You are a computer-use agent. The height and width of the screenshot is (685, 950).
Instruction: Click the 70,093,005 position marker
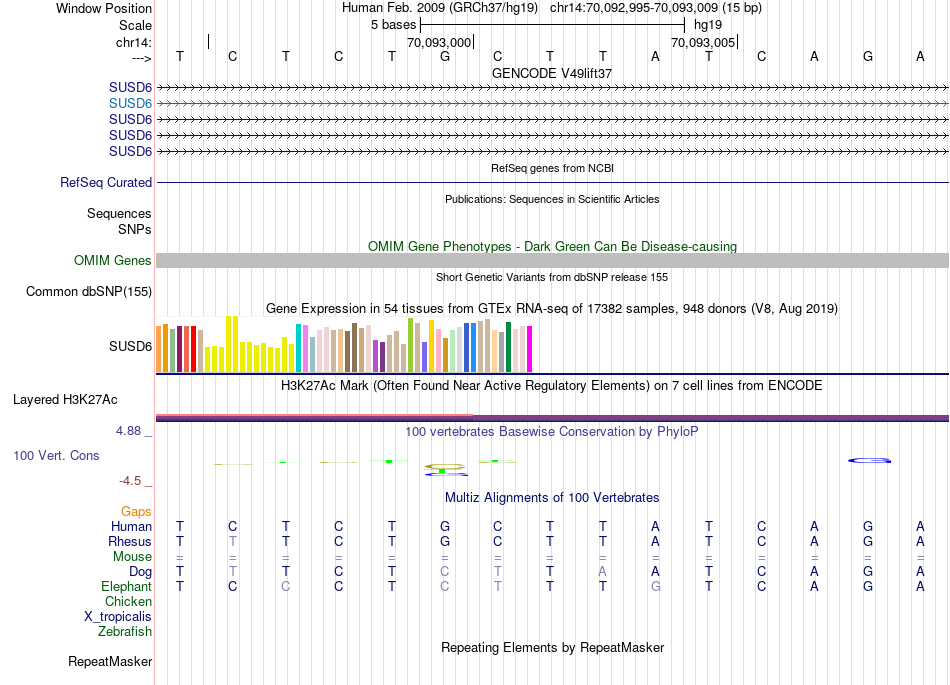703,42
